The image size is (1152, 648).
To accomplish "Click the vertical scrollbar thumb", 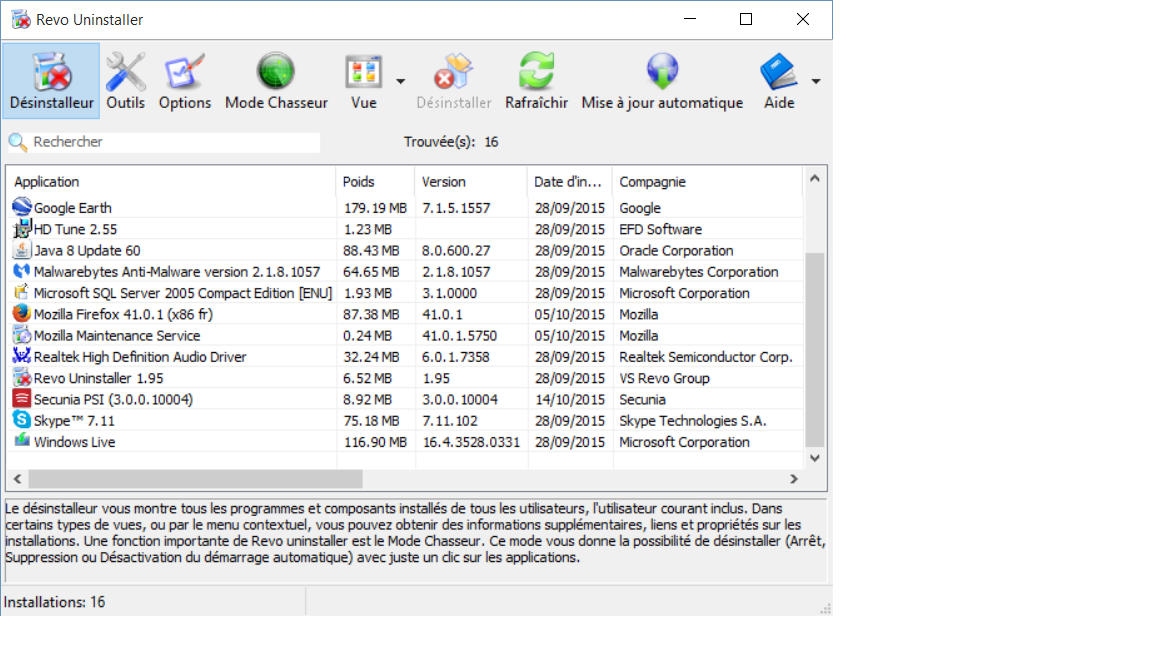I will [x=814, y=350].
